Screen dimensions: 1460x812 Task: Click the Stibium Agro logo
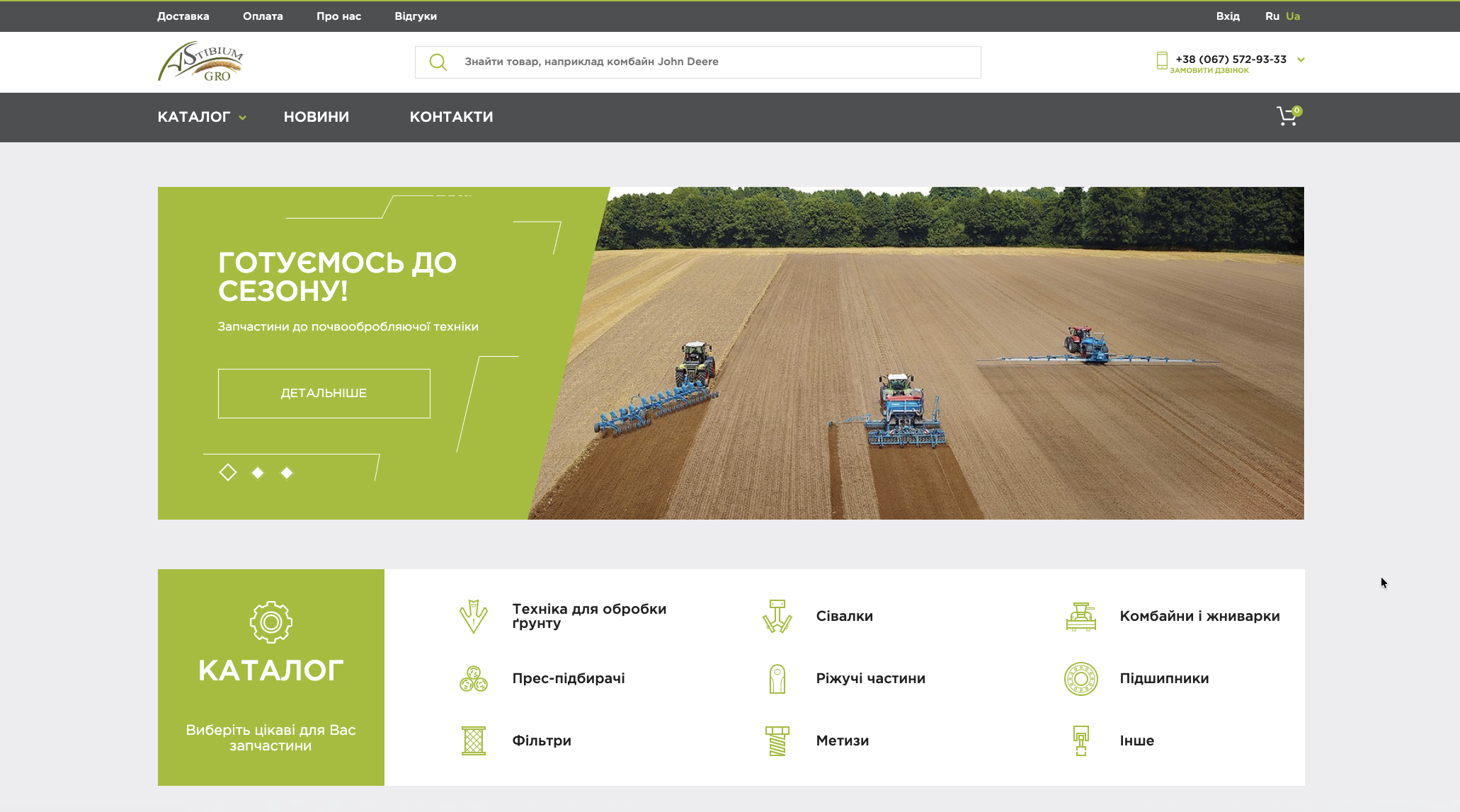tap(201, 62)
